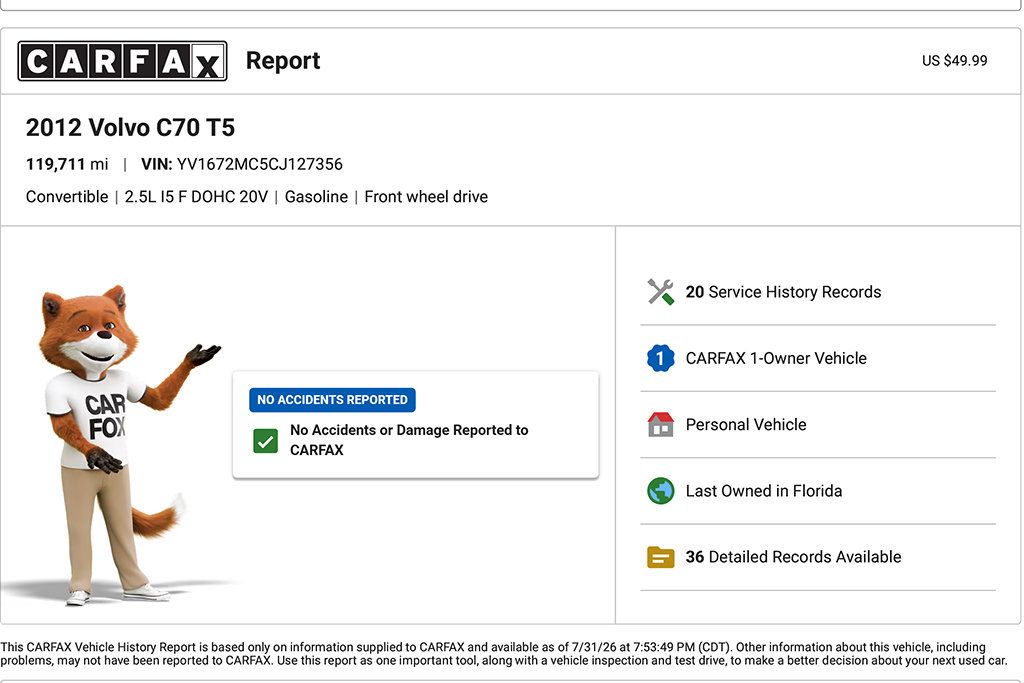
Task: Select CARFAX 1-Owner Vehicle row
Action: click(x=818, y=358)
